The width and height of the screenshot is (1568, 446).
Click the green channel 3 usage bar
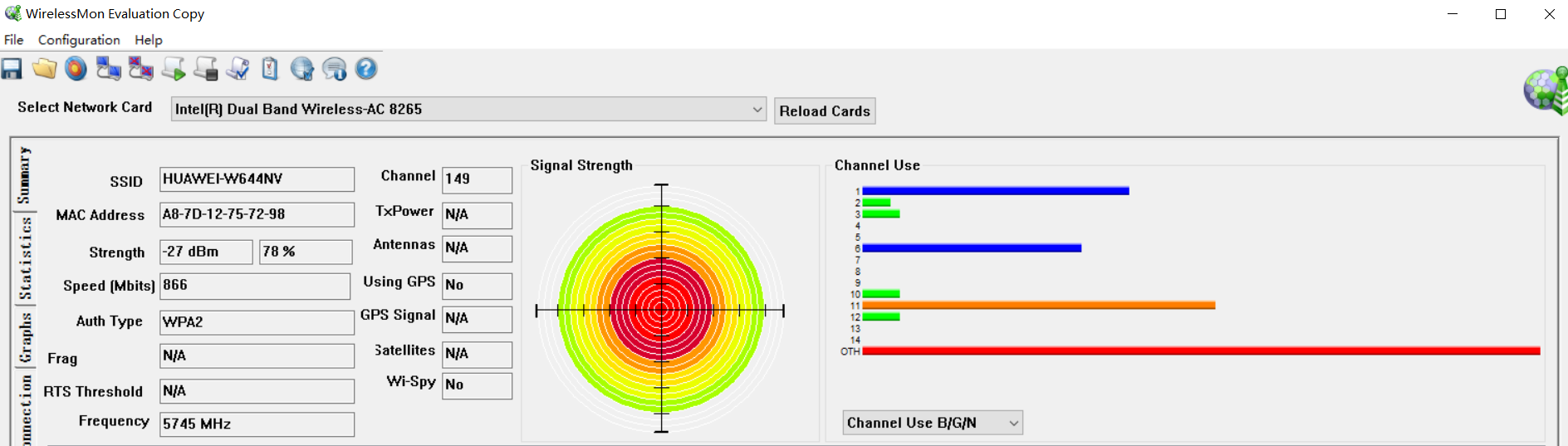[x=881, y=214]
